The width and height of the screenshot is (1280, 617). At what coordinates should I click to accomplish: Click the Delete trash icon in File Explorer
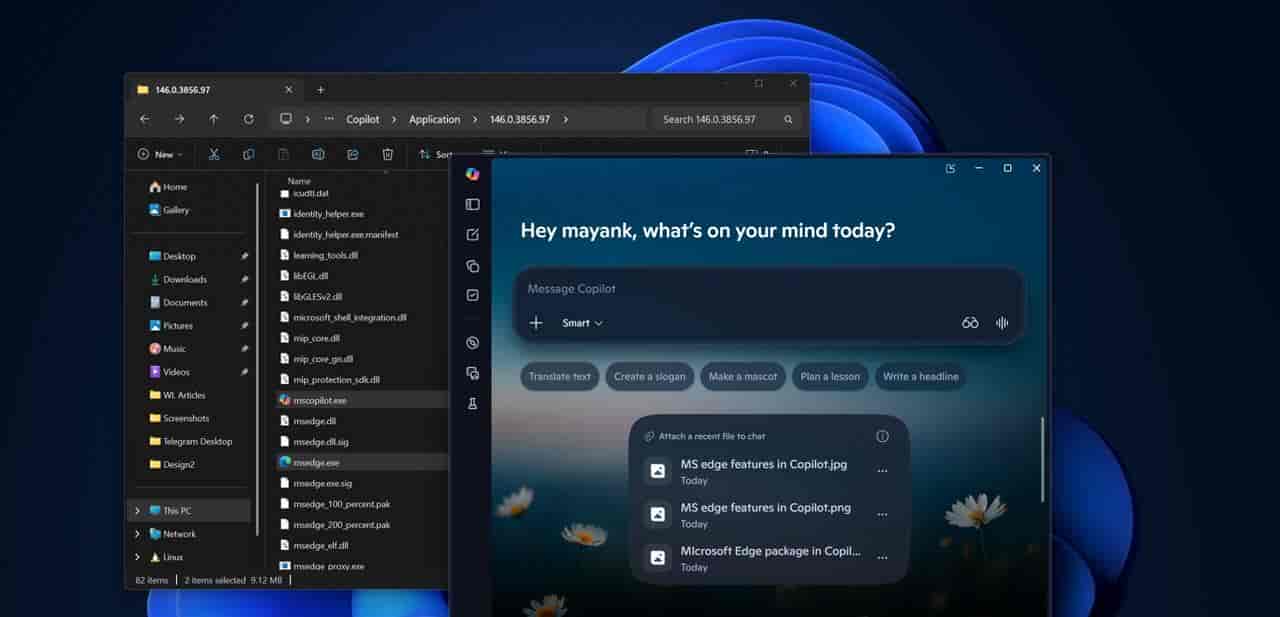(x=388, y=154)
